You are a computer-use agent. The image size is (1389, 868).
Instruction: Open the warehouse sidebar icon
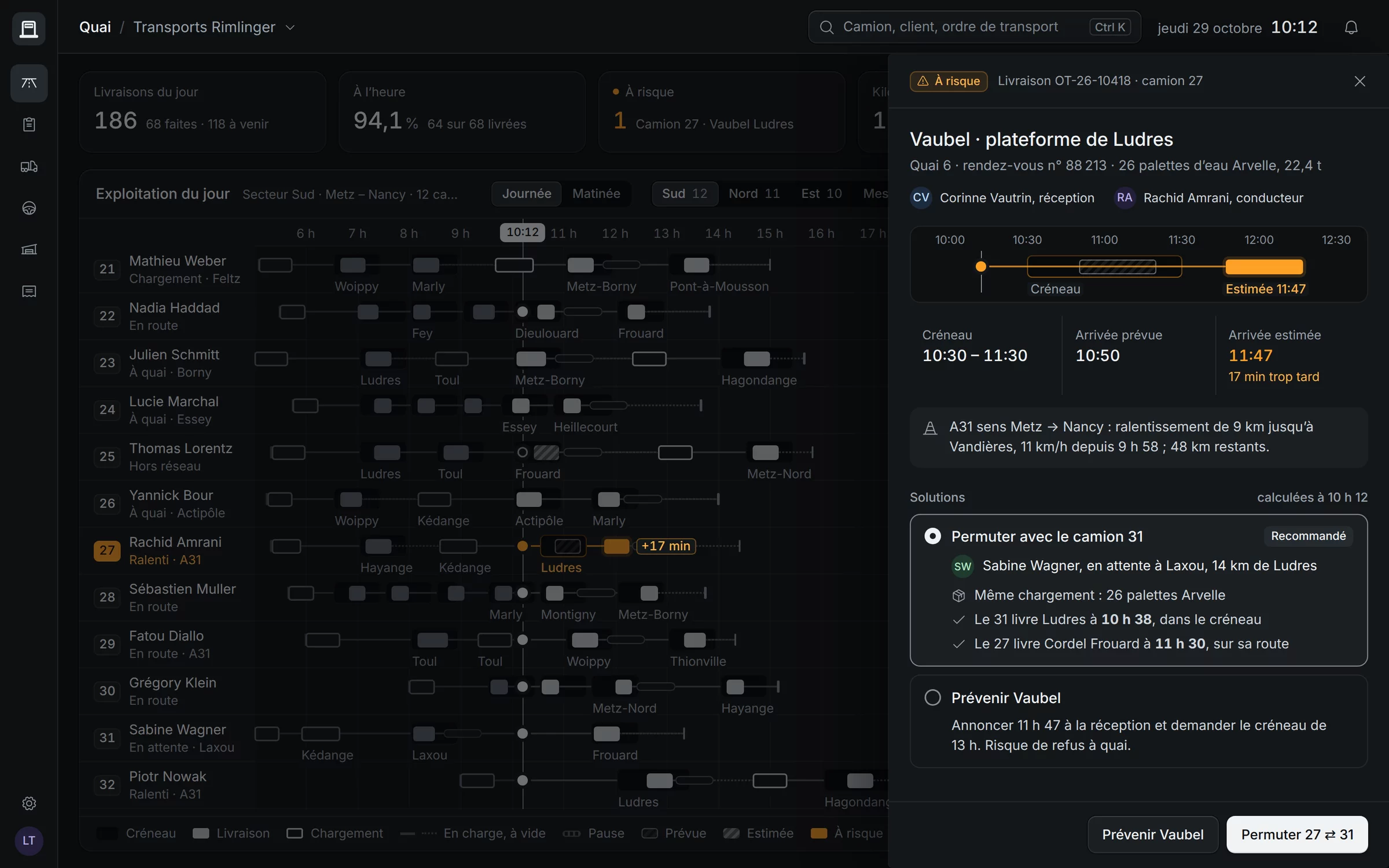click(29, 249)
